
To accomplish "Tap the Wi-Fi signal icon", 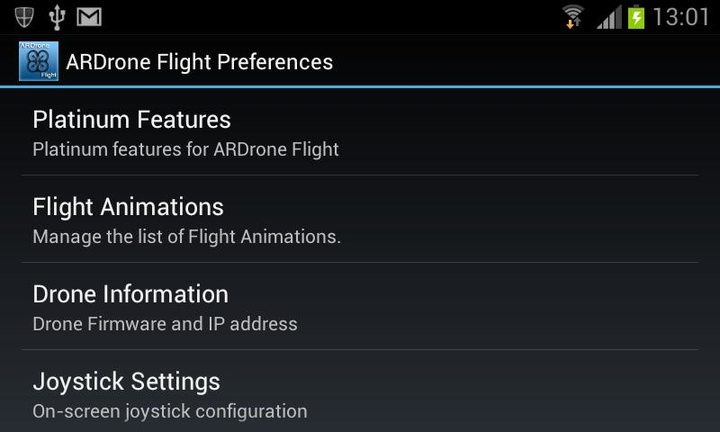I will coord(573,17).
